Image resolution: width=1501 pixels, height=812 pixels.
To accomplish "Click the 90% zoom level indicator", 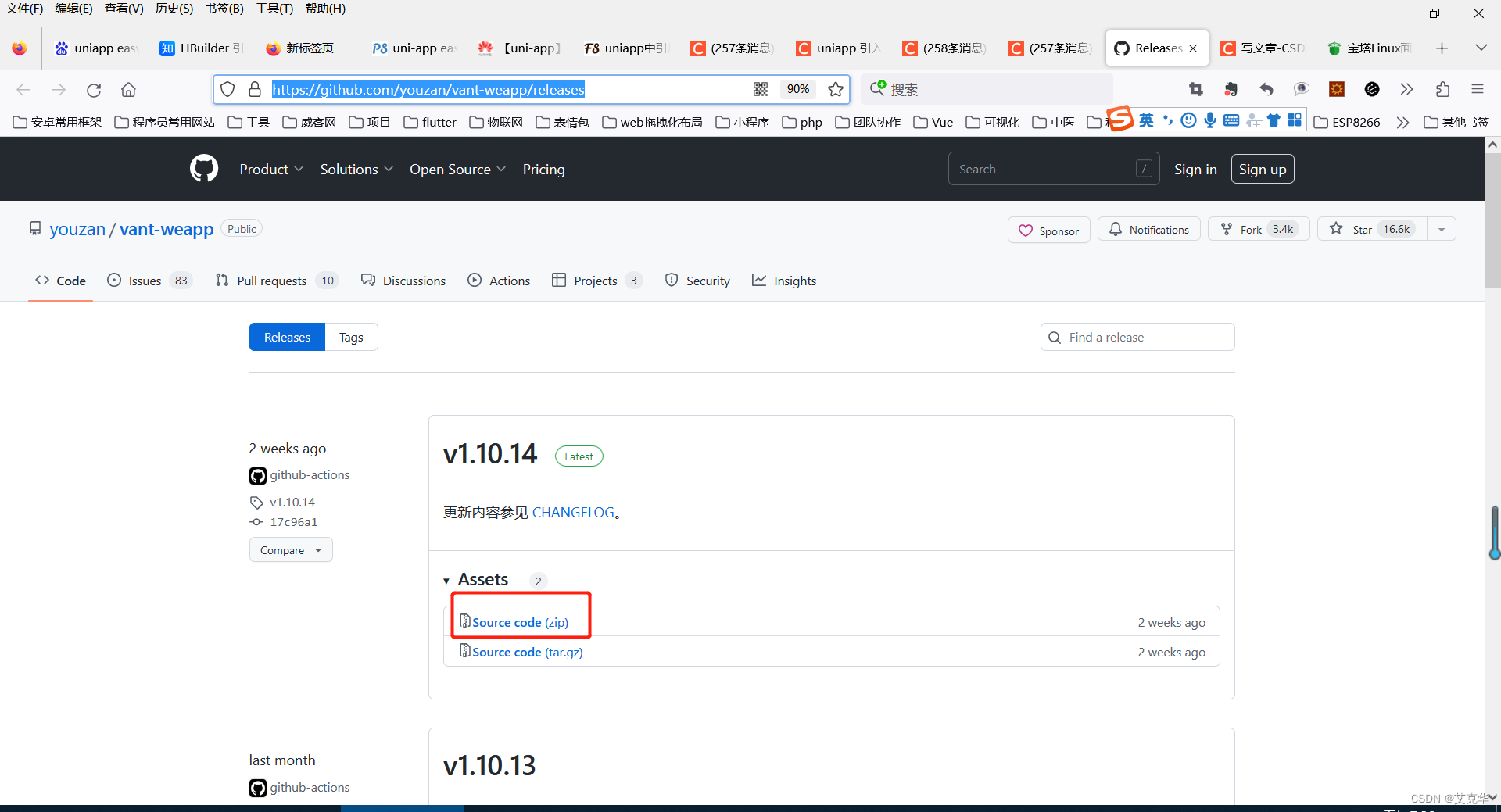I will (x=797, y=89).
